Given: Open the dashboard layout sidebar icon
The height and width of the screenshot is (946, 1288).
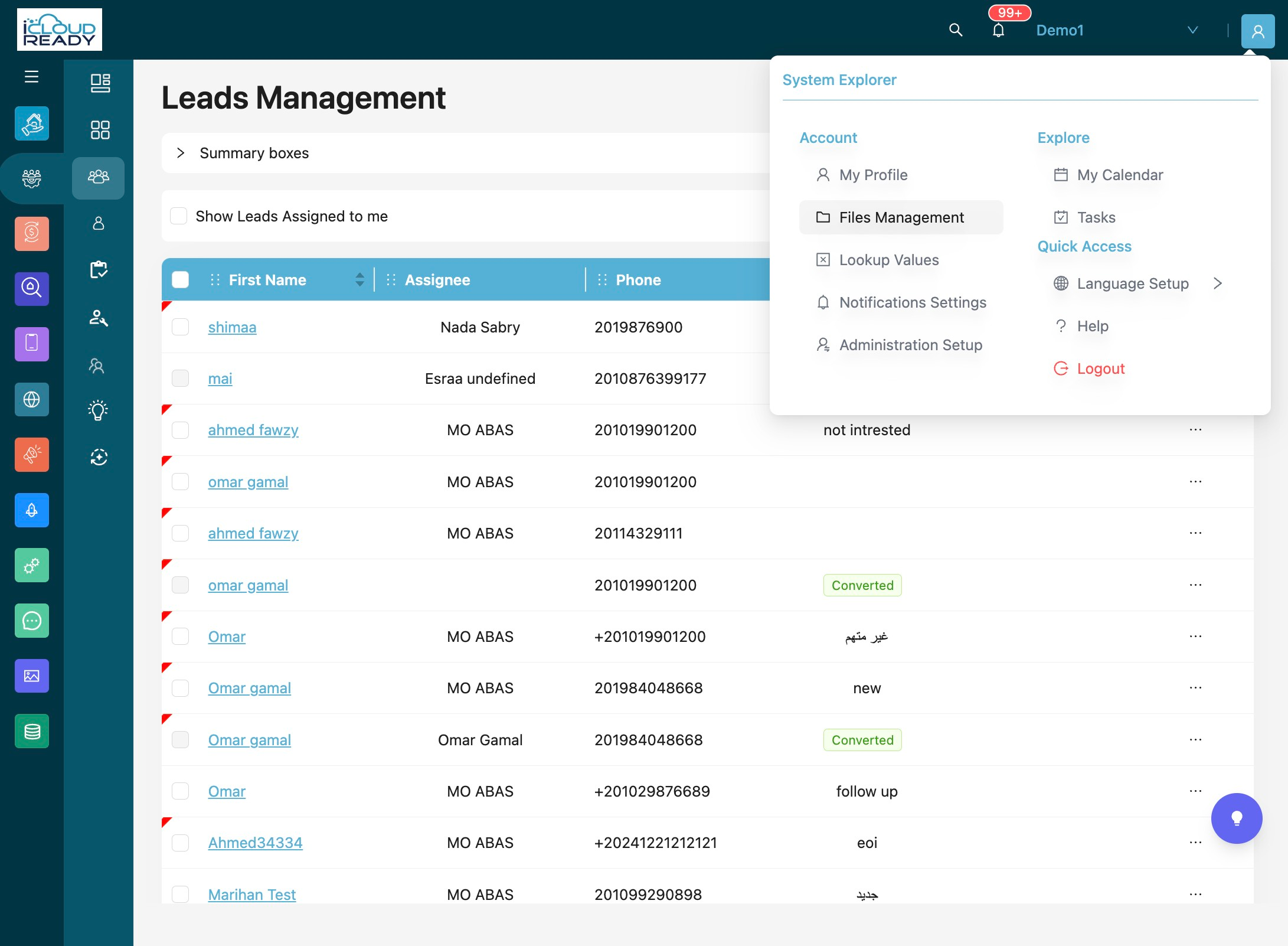Looking at the screenshot, I should pos(100,83).
